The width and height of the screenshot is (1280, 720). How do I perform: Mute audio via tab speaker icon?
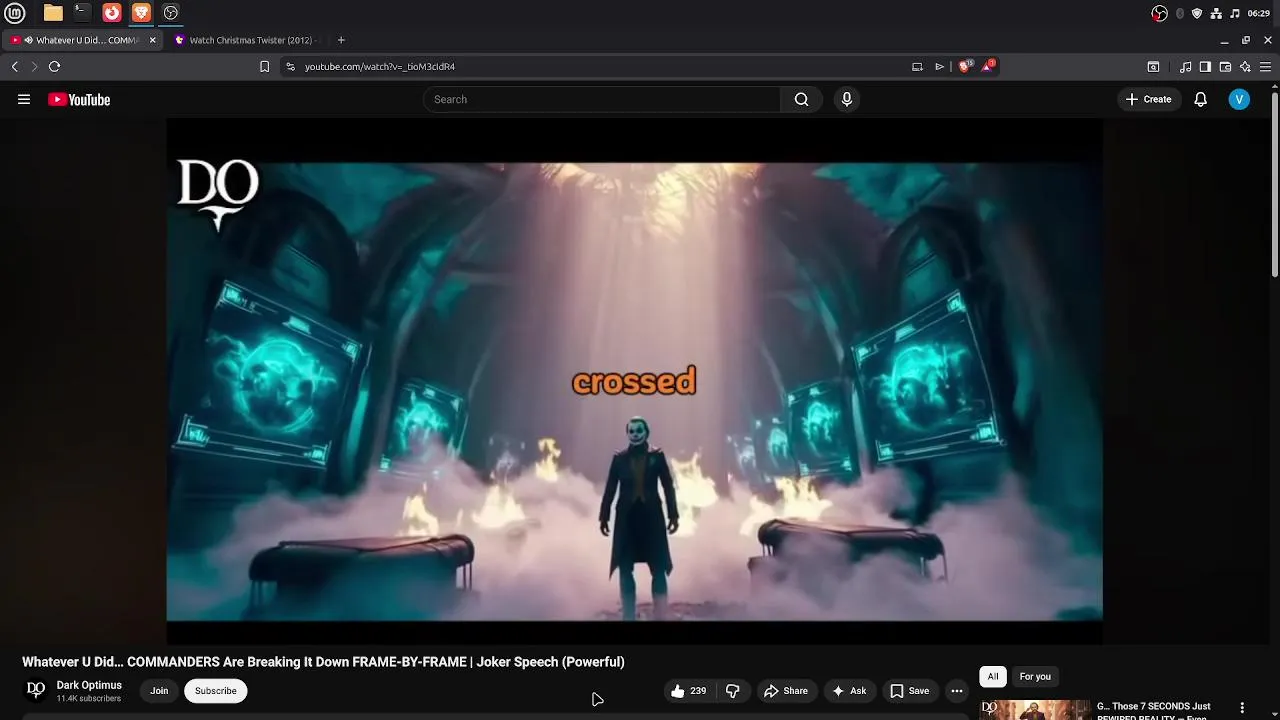29,40
